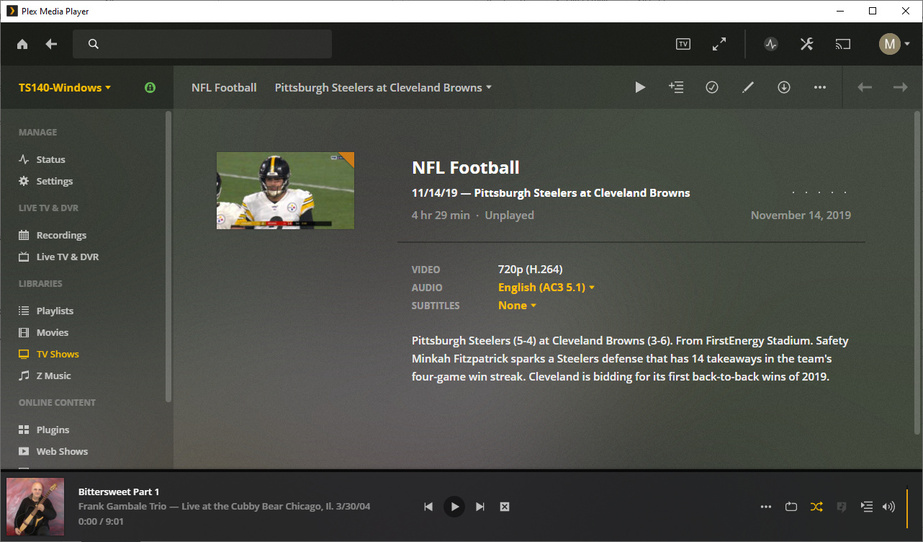This screenshot has width=923, height=542.
Task: Select the TV Shows library
Action: pos(49,354)
